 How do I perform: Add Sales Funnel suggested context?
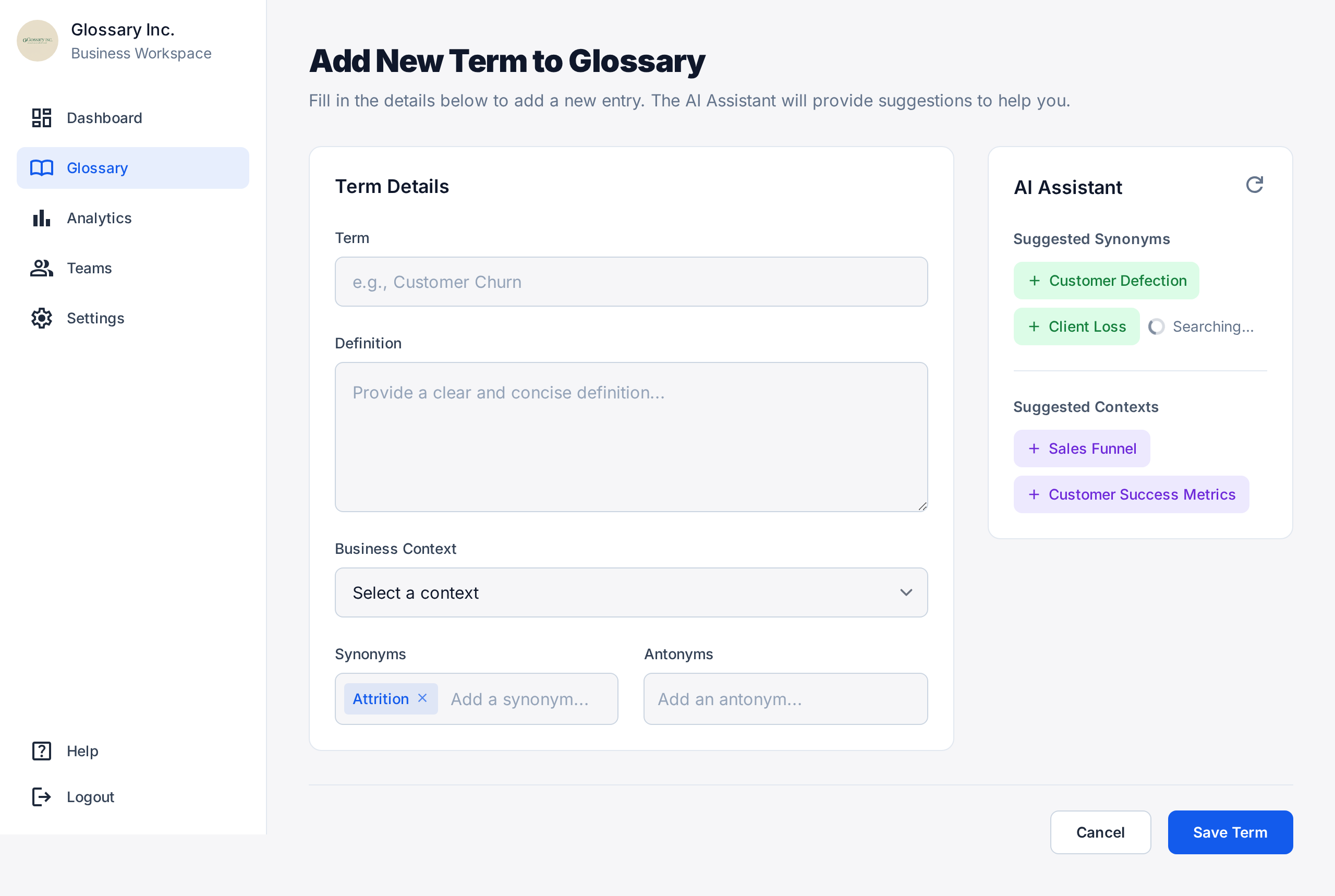coord(1082,449)
